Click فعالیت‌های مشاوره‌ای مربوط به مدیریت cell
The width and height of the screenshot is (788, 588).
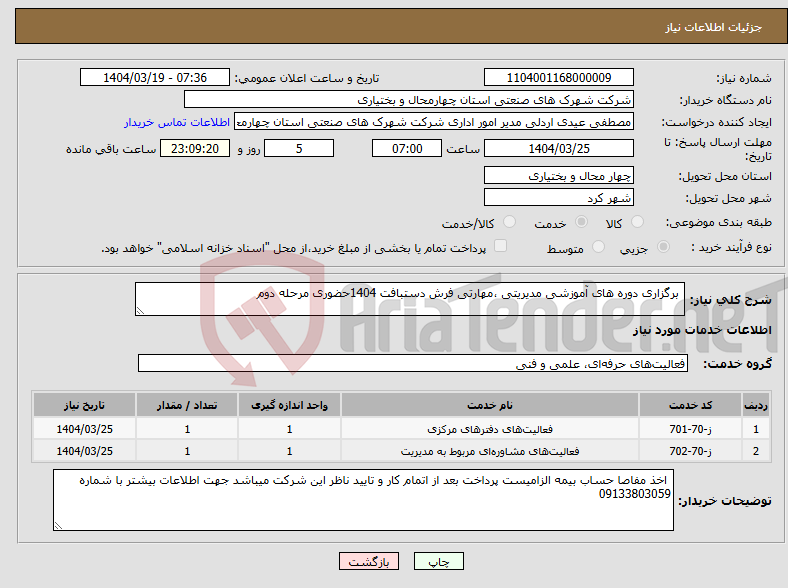(490, 451)
